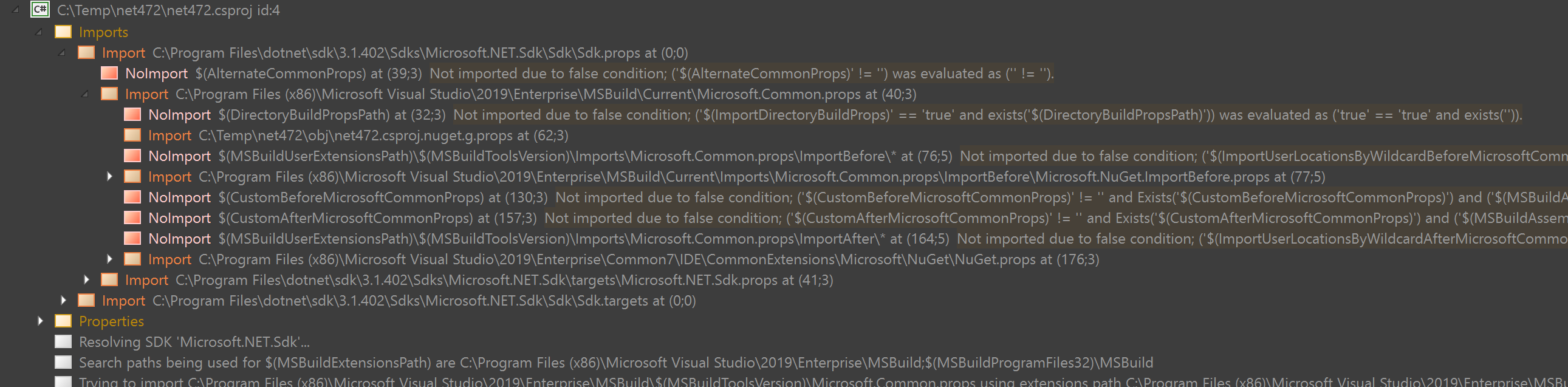Select the MSBuildExtensionsPath search paths message
The image size is (1568, 387).
pos(487,362)
